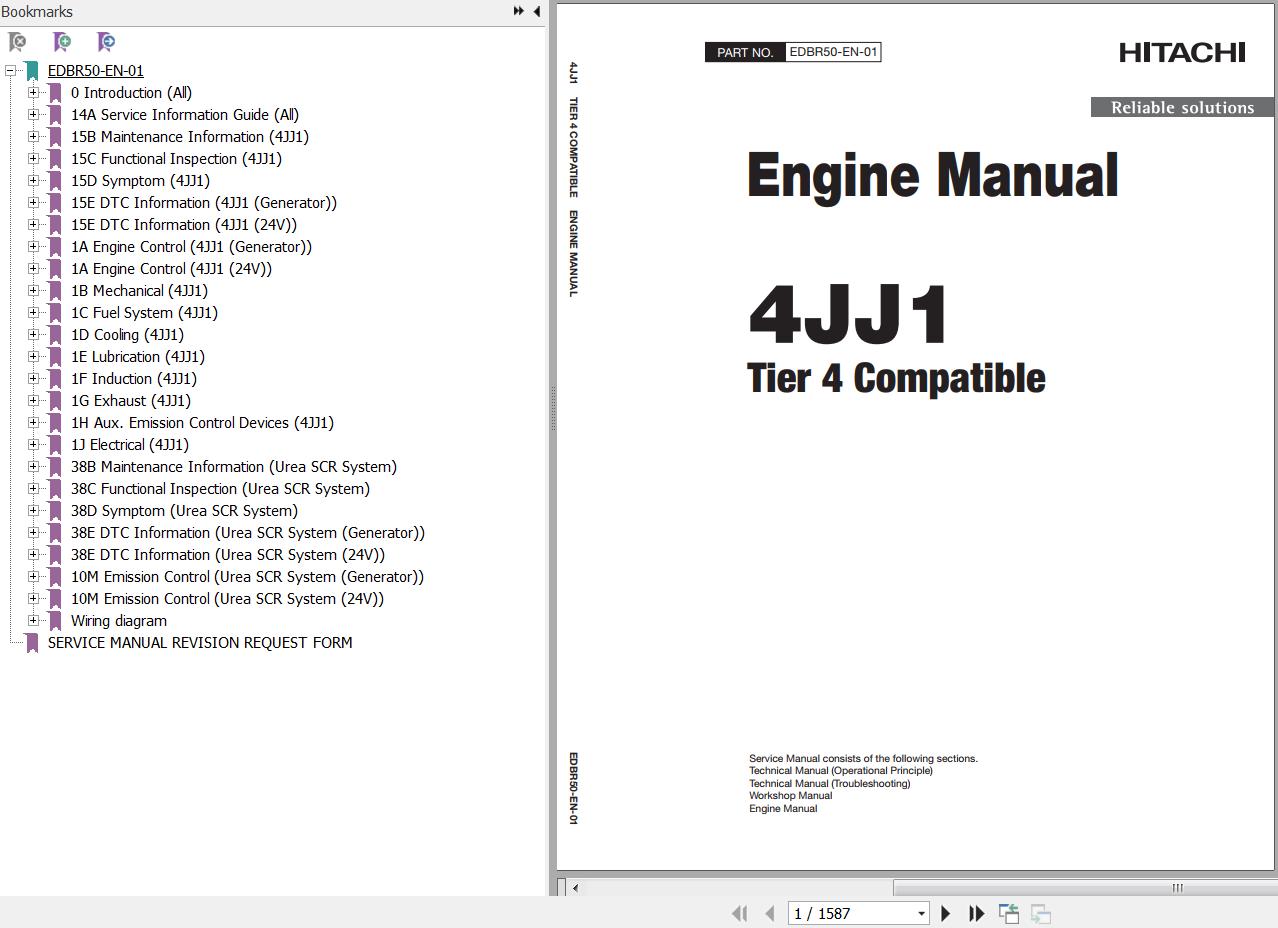The height and width of the screenshot is (928, 1278).
Task: Expand the 1C Fuel System (4JJ1) node
Action: (x=33, y=313)
